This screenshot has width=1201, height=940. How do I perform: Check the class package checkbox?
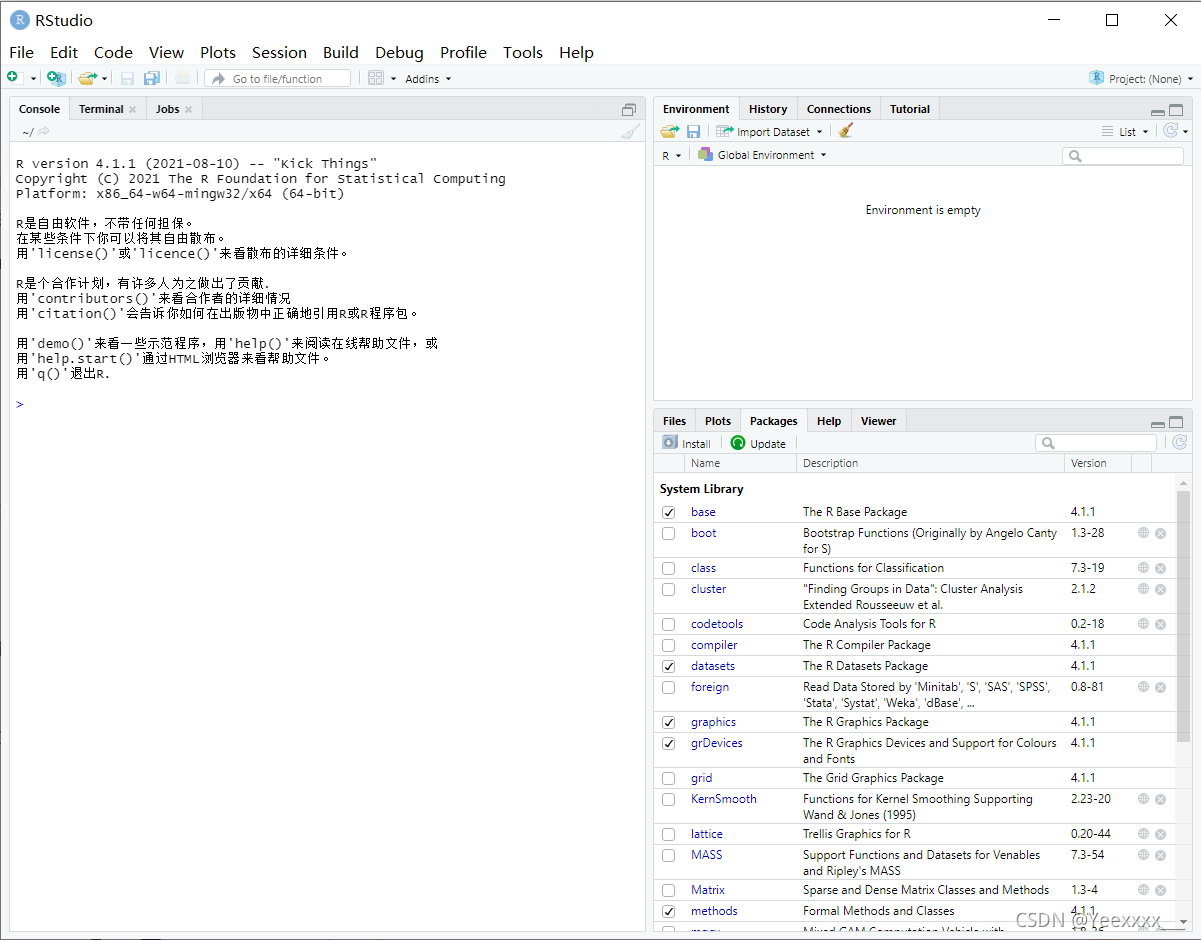[669, 568]
